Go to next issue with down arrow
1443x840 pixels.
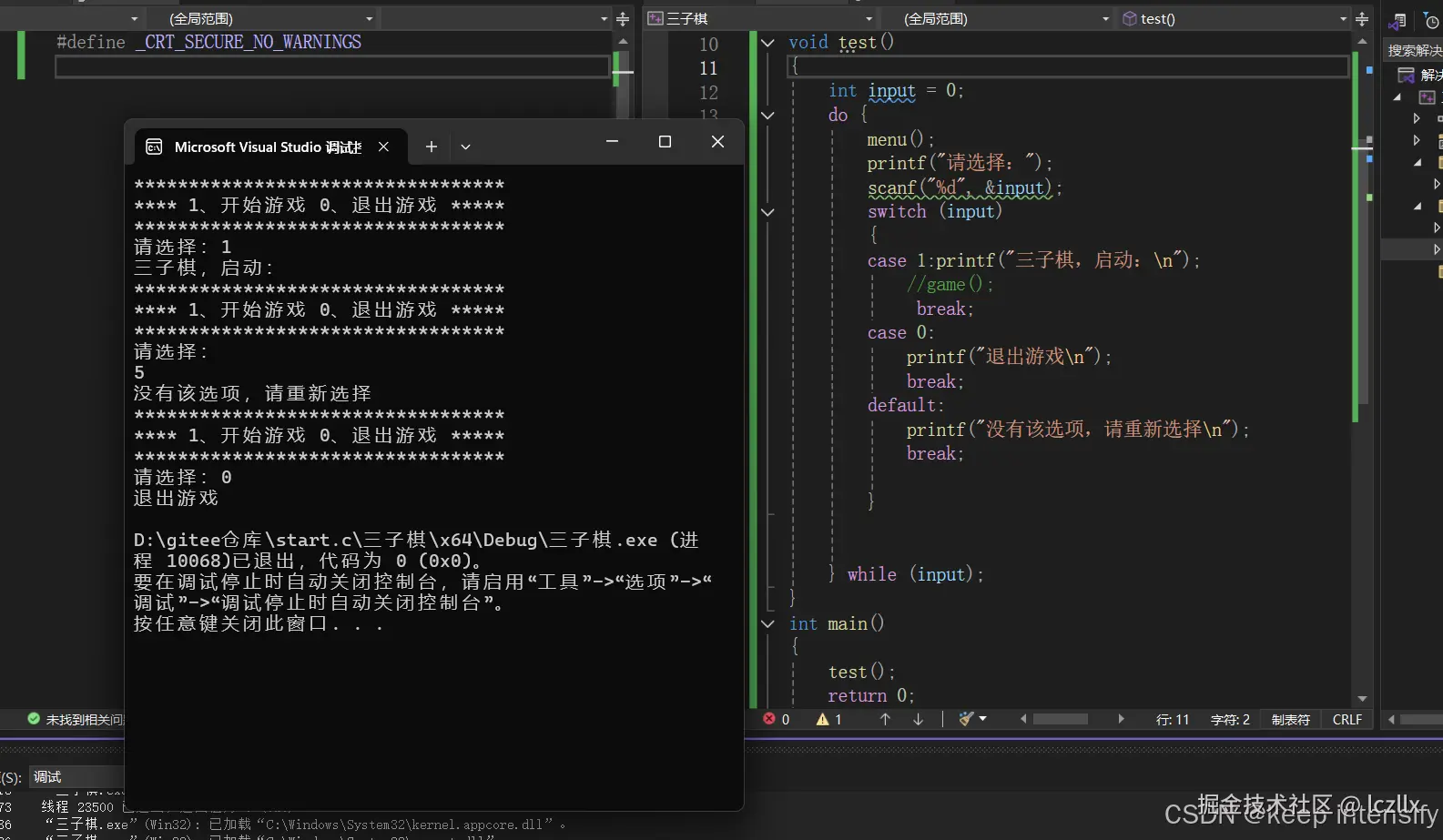pos(918,719)
